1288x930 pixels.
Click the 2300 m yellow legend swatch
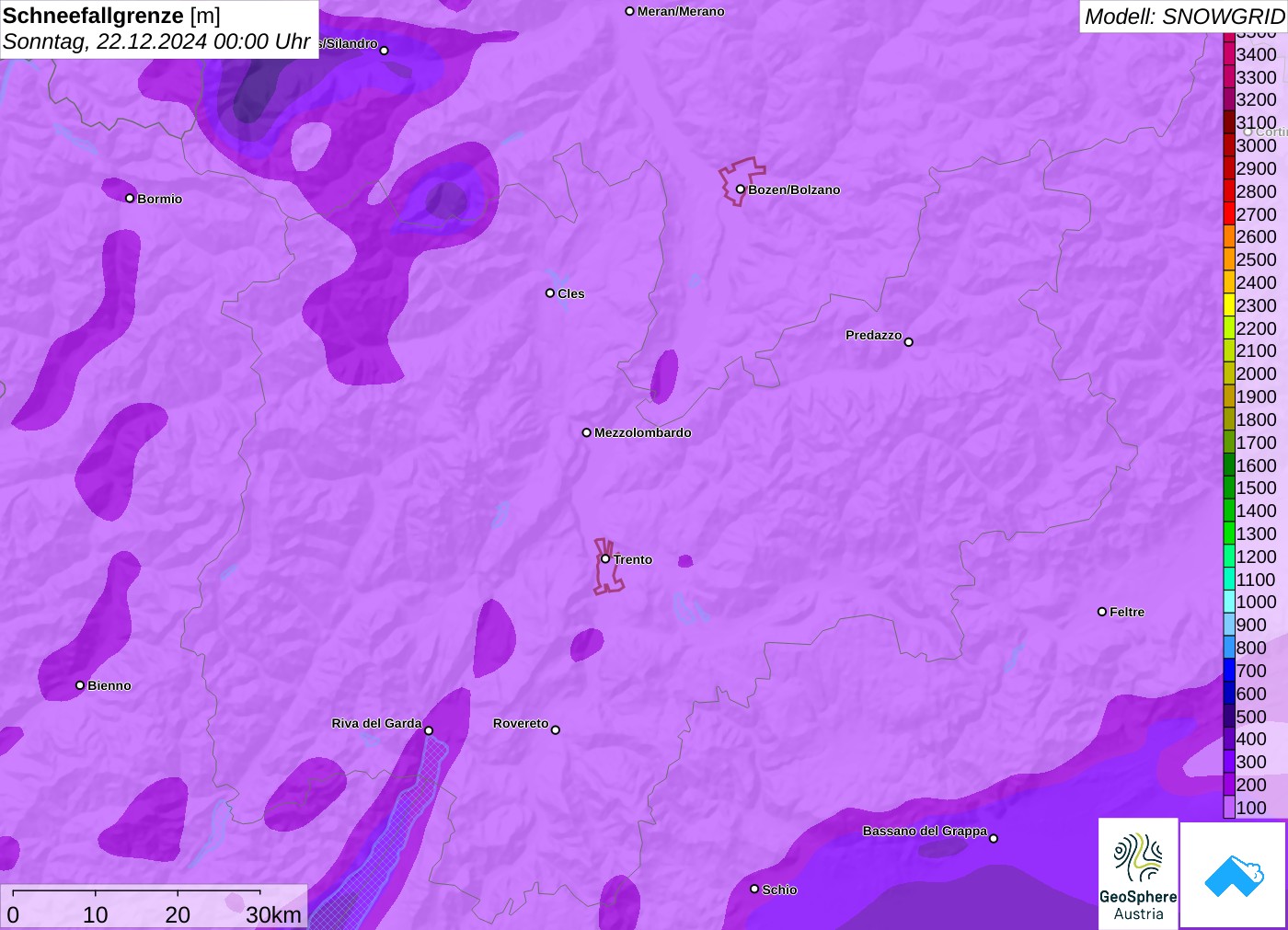[1229, 305]
